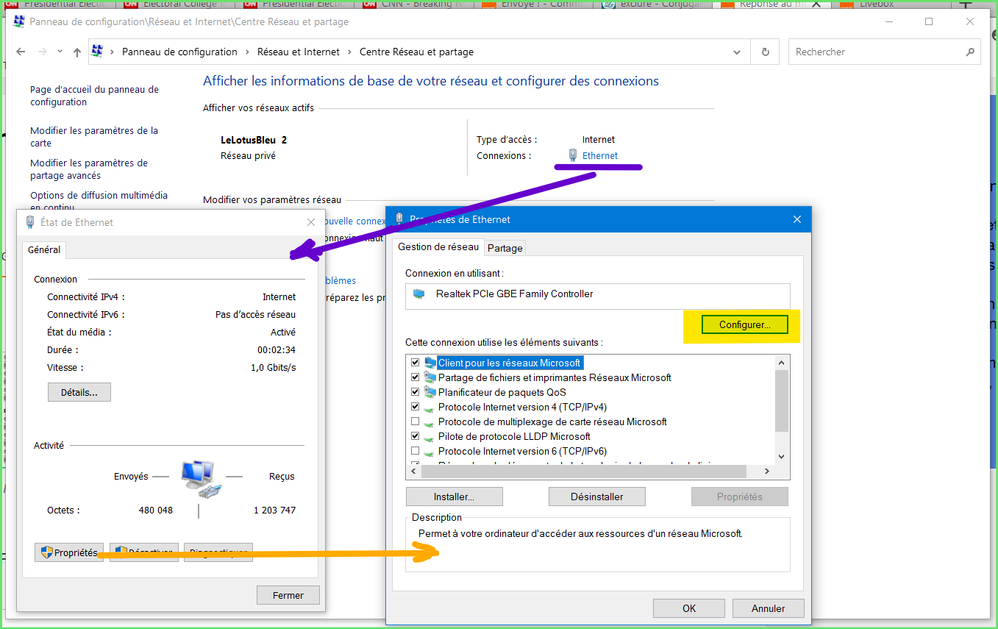Toggle Pilote de protocole LLDP Microsoft checkbox
This screenshot has width=998, height=629.
[x=415, y=436]
